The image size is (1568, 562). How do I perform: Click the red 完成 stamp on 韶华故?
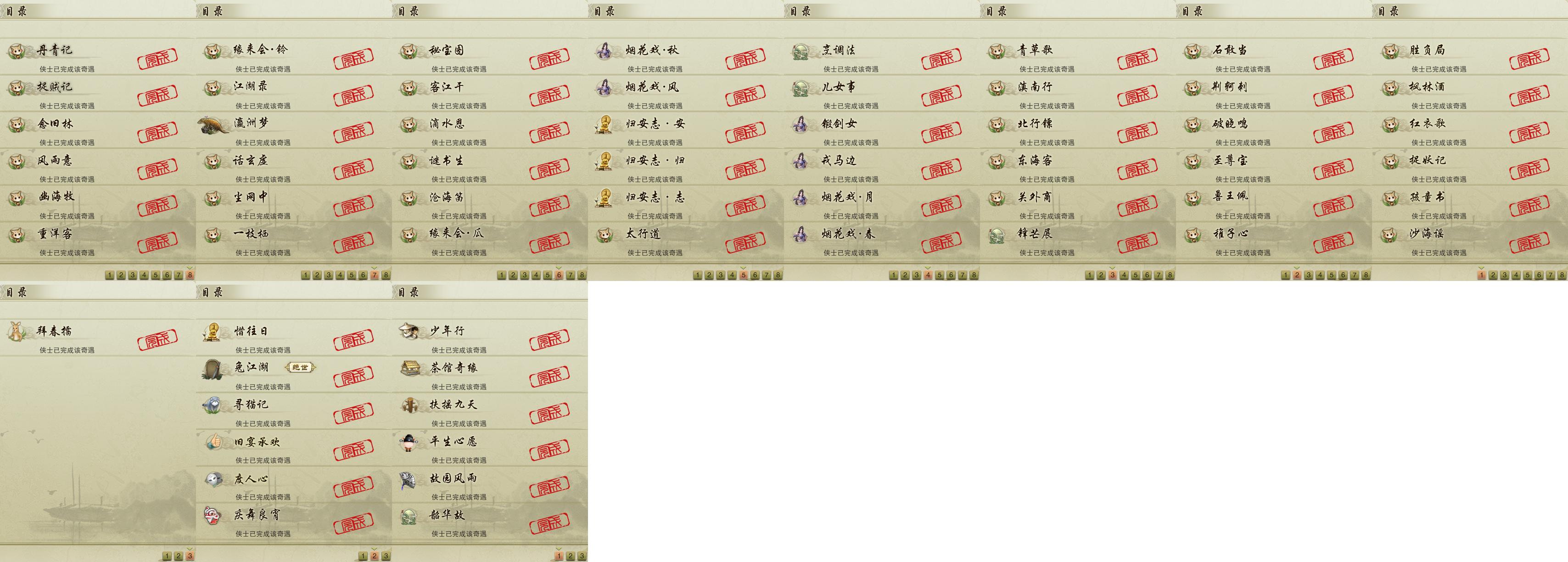549,523
